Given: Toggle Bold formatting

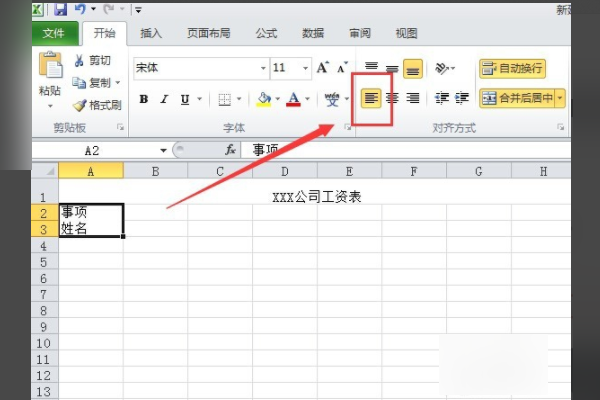Looking at the screenshot, I should 144,99.
